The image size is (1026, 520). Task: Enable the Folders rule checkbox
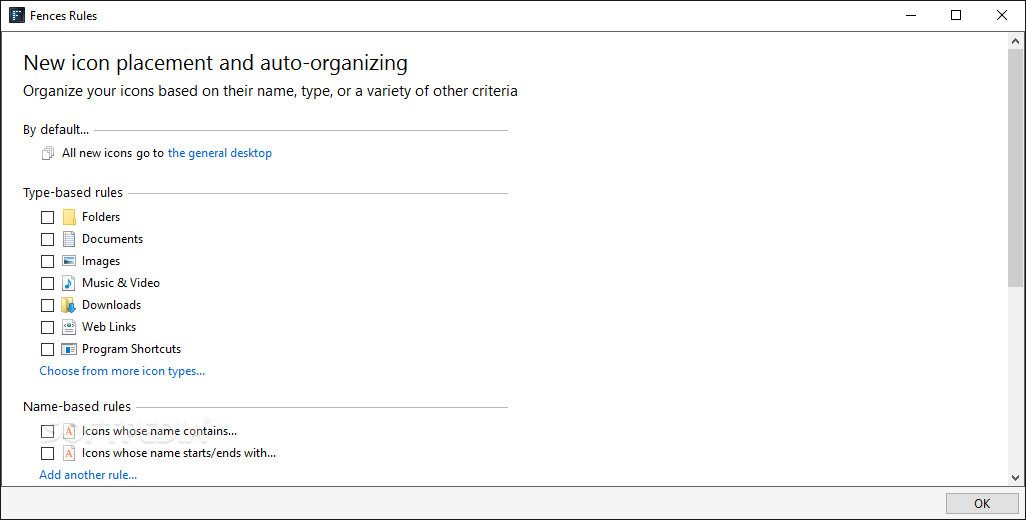(x=47, y=217)
